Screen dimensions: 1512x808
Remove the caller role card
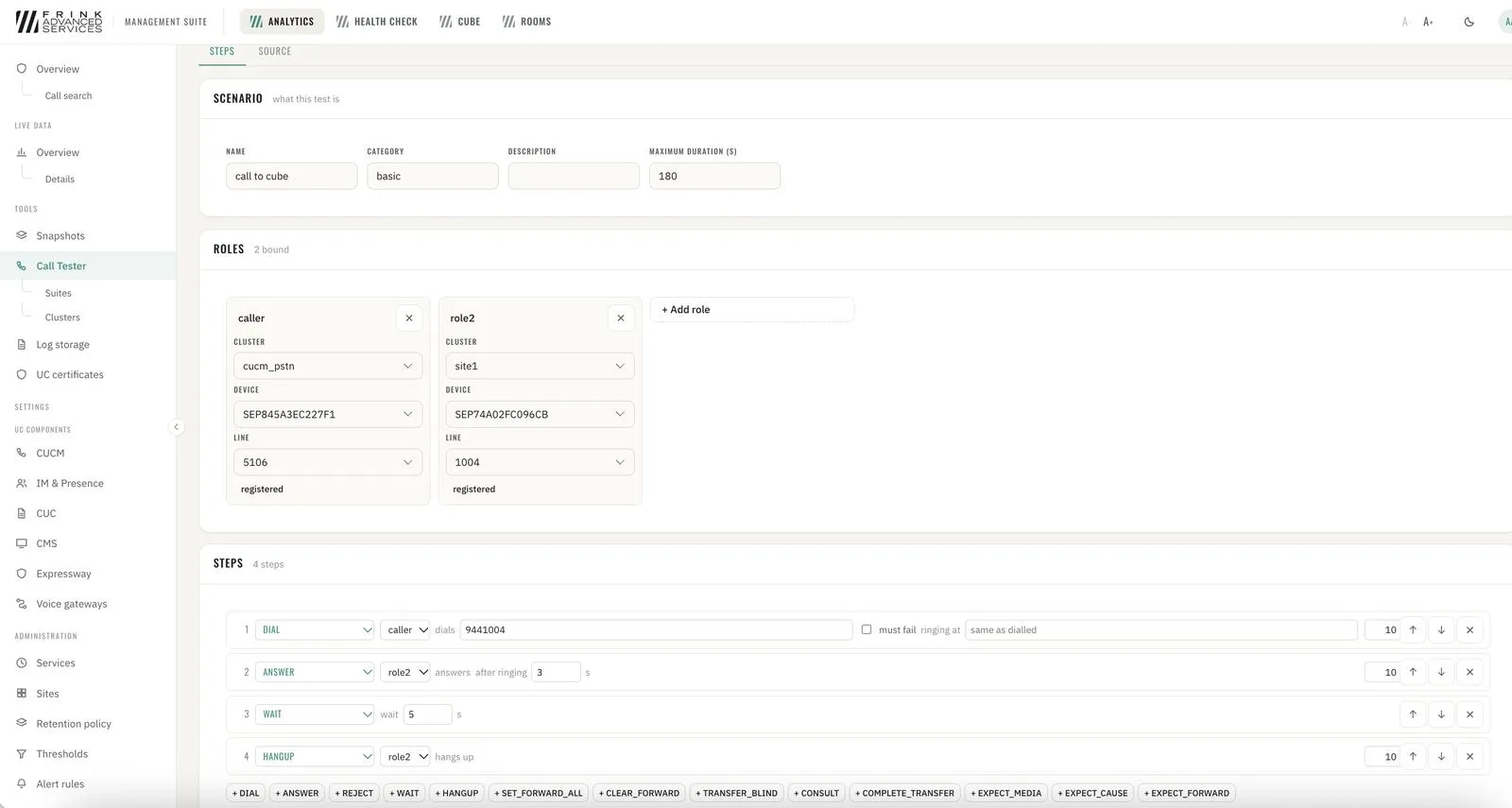pos(409,318)
